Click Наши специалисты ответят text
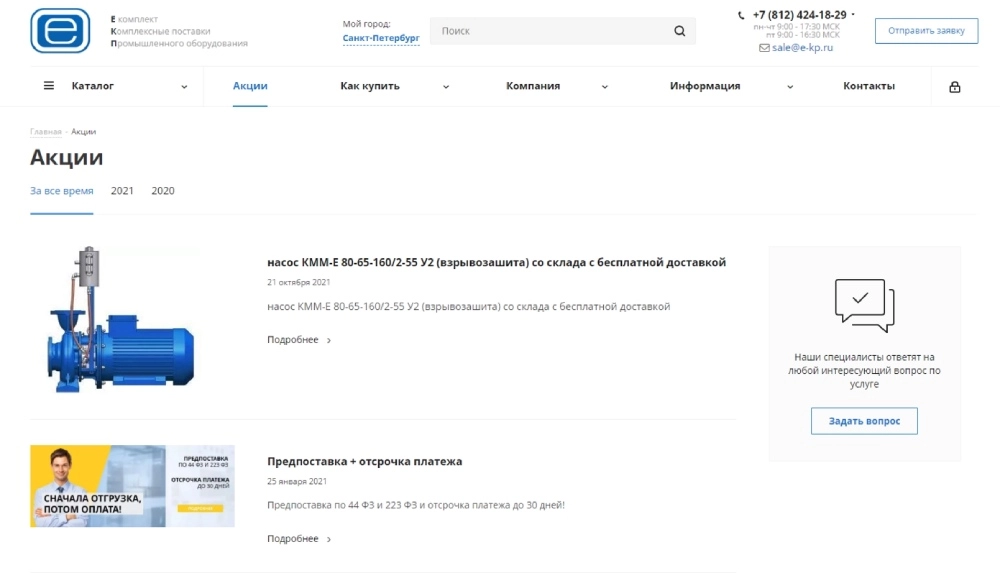Viewport: 1000px width, 573px height. [864, 370]
